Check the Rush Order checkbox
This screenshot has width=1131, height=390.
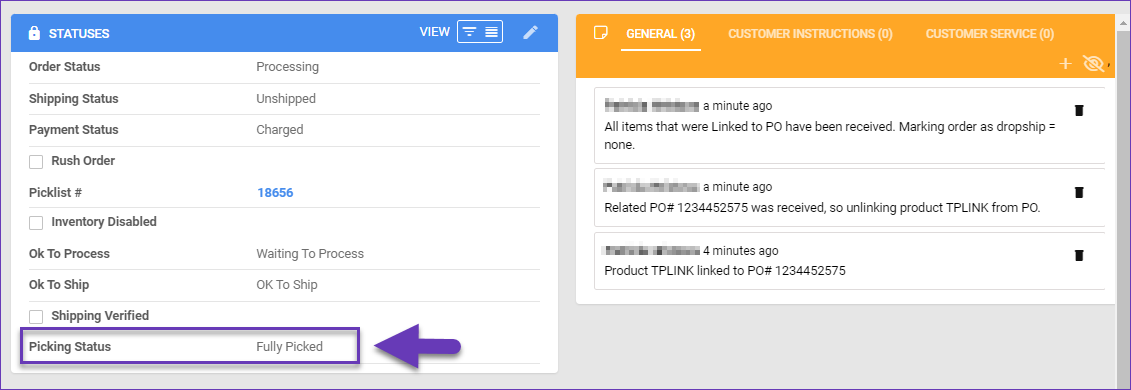[x=36, y=161]
